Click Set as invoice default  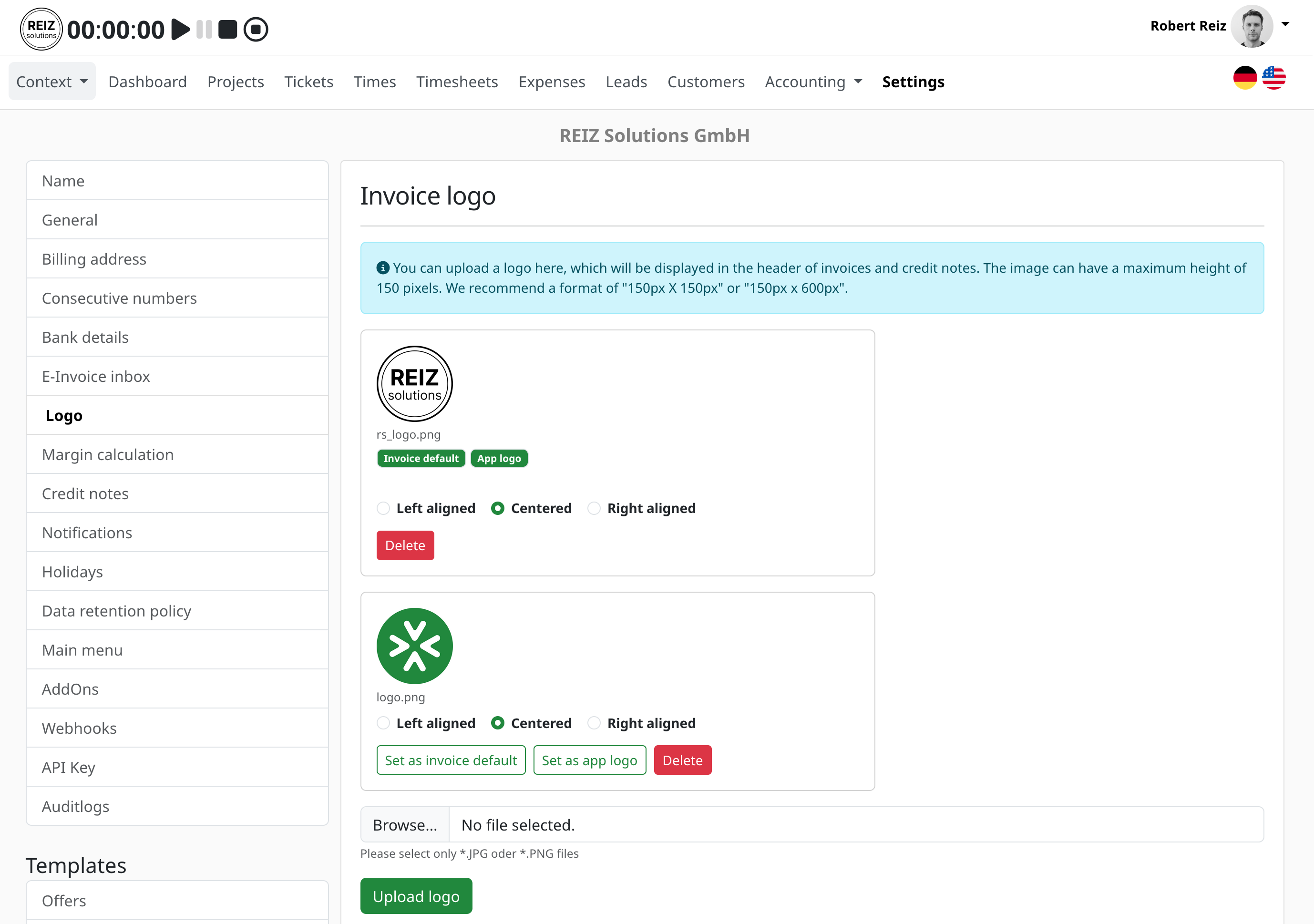point(451,760)
